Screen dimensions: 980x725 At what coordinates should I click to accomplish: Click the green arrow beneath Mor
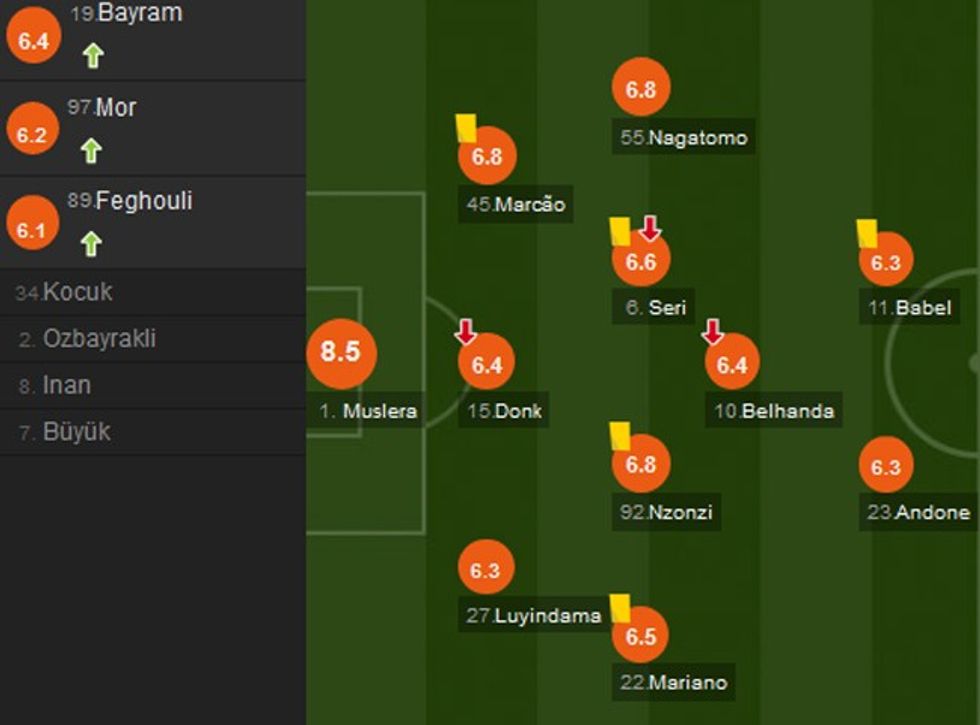[x=91, y=151]
